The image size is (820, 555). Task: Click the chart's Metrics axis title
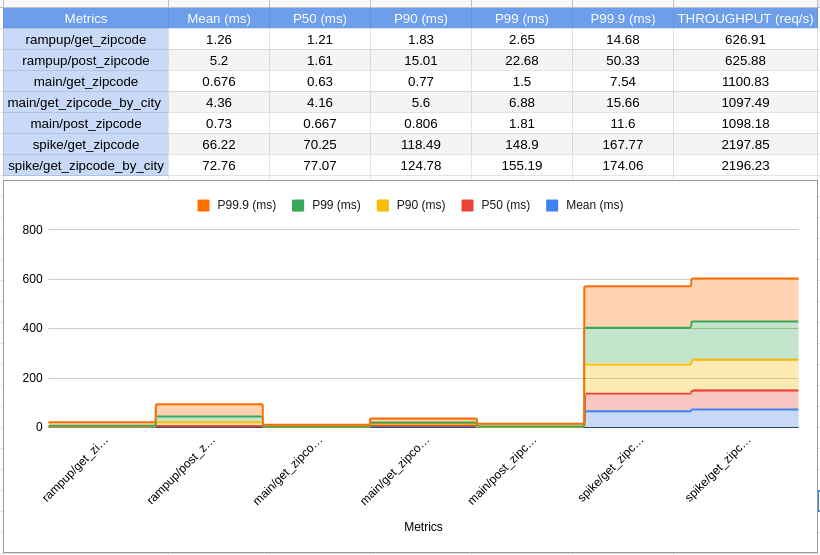click(423, 527)
